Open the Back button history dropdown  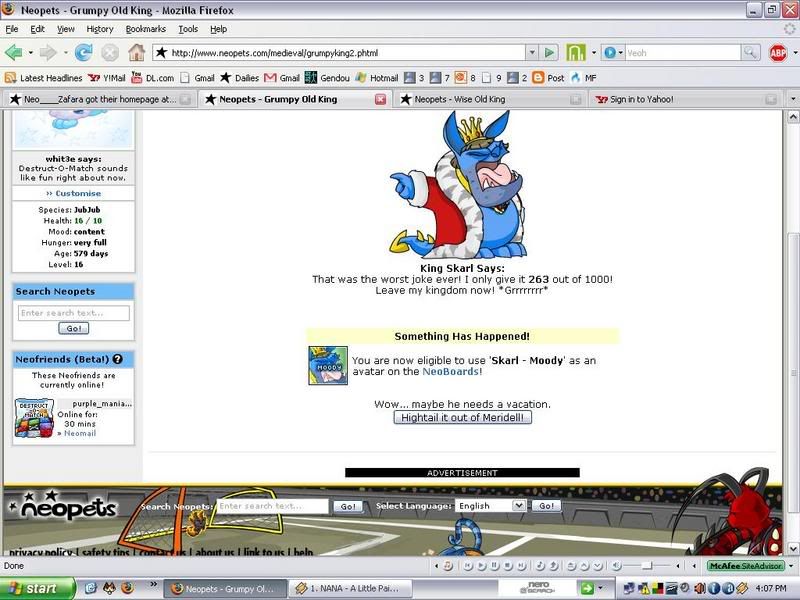pyautogui.click(x=31, y=53)
